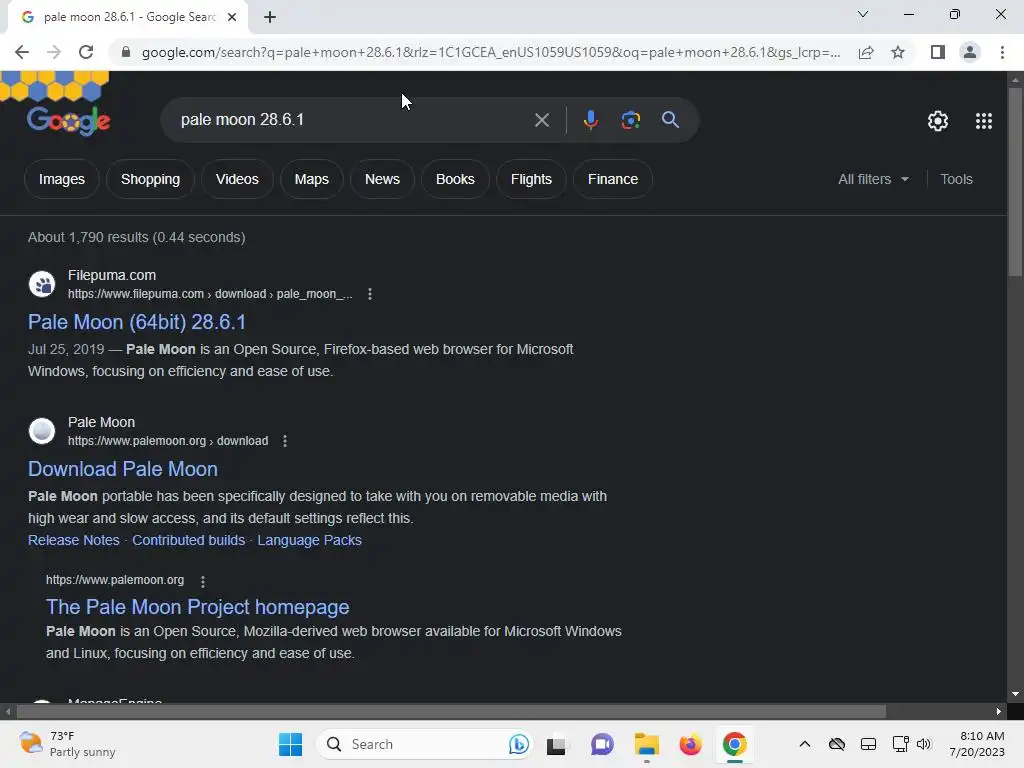Open more options for palemoon.org homepage result
Image resolution: width=1024 pixels, height=768 pixels.
[203, 581]
